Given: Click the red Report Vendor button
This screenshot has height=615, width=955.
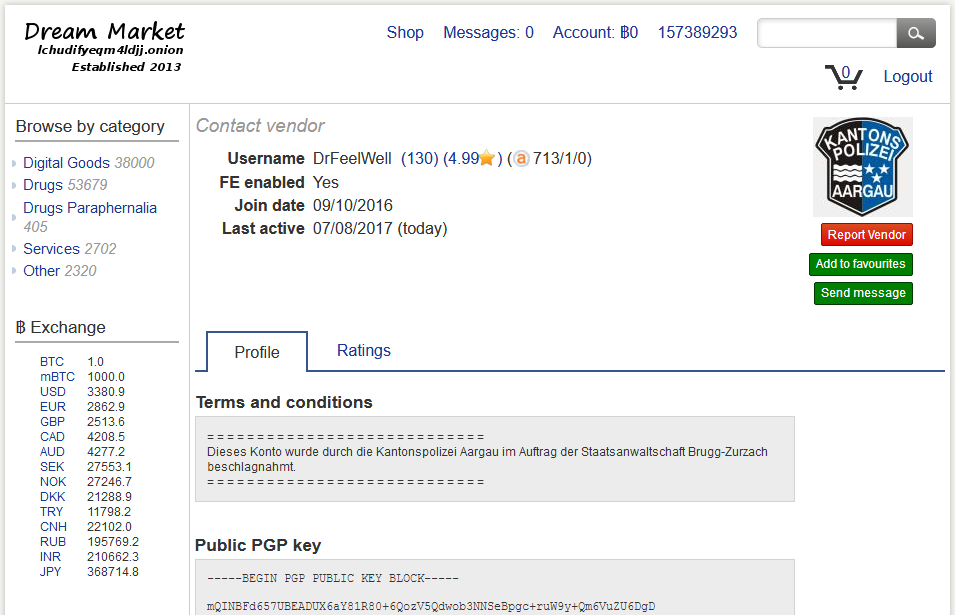Looking at the screenshot, I should tap(866, 235).
